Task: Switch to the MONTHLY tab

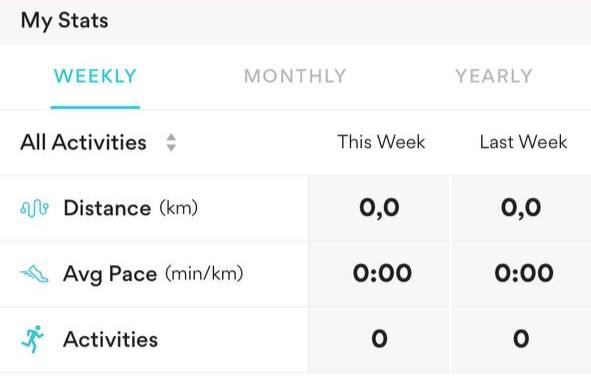Action: (x=295, y=76)
